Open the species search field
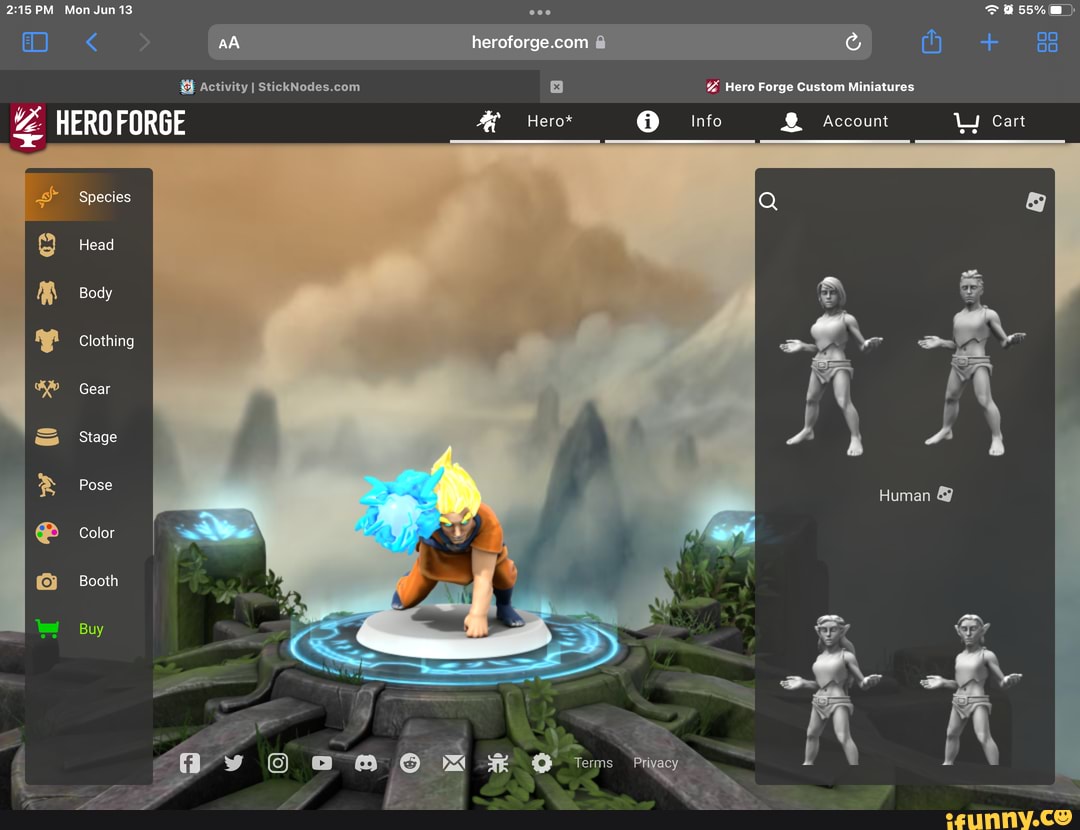The width and height of the screenshot is (1080, 830). pyautogui.click(x=768, y=201)
